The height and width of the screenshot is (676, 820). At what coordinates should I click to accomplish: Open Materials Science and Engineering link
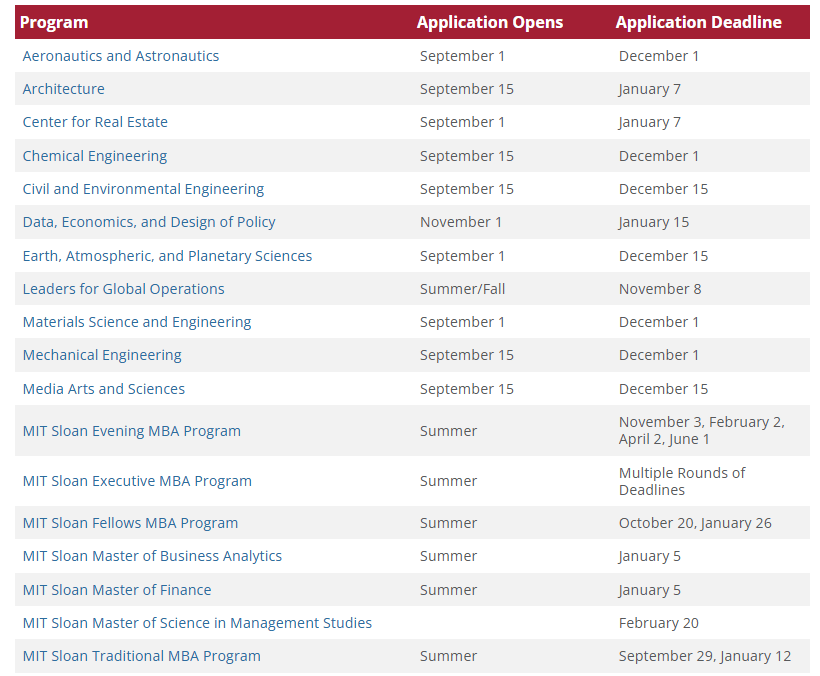click(137, 322)
